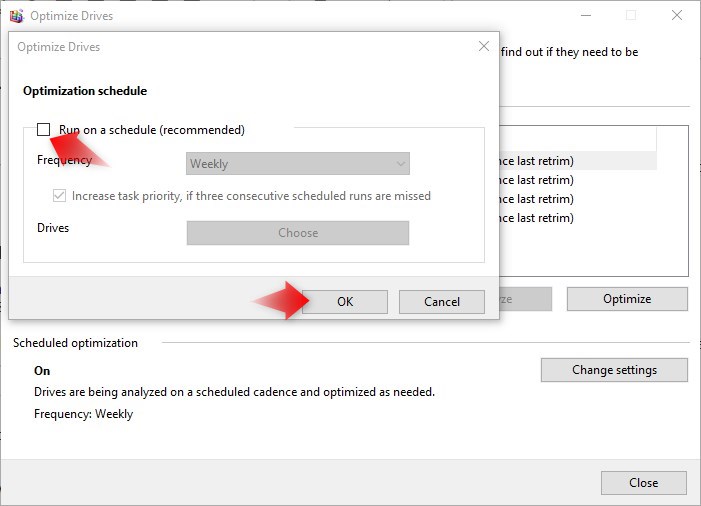This screenshot has height=506, width=701.
Task: Click the Close button at bottom right
Action: pyautogui.click(x=643, y=483)
